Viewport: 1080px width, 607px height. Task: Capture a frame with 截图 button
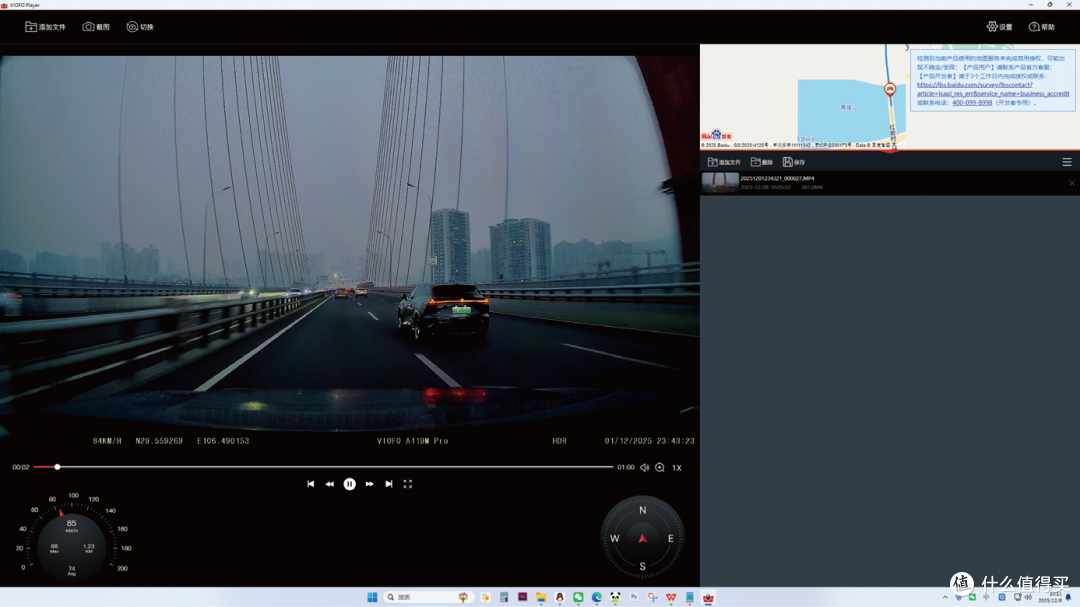click(96, 27)
